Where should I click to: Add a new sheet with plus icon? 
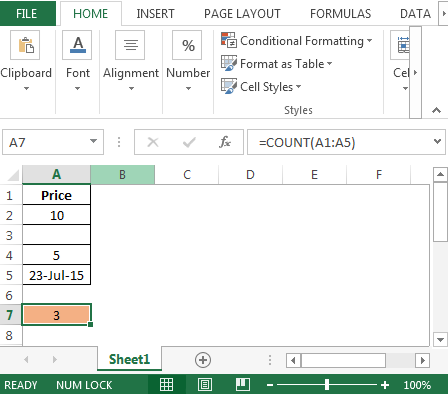click(x=203, y=360)
